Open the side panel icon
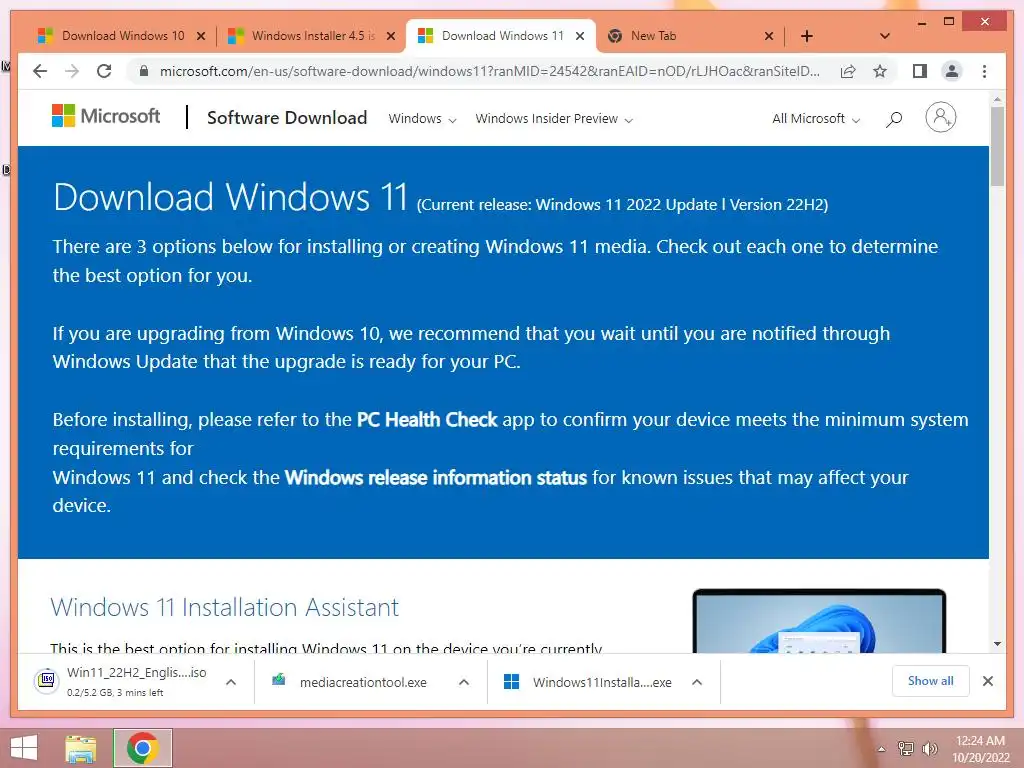This screenshot has height=768, width=1024. [x=920, y=71]
